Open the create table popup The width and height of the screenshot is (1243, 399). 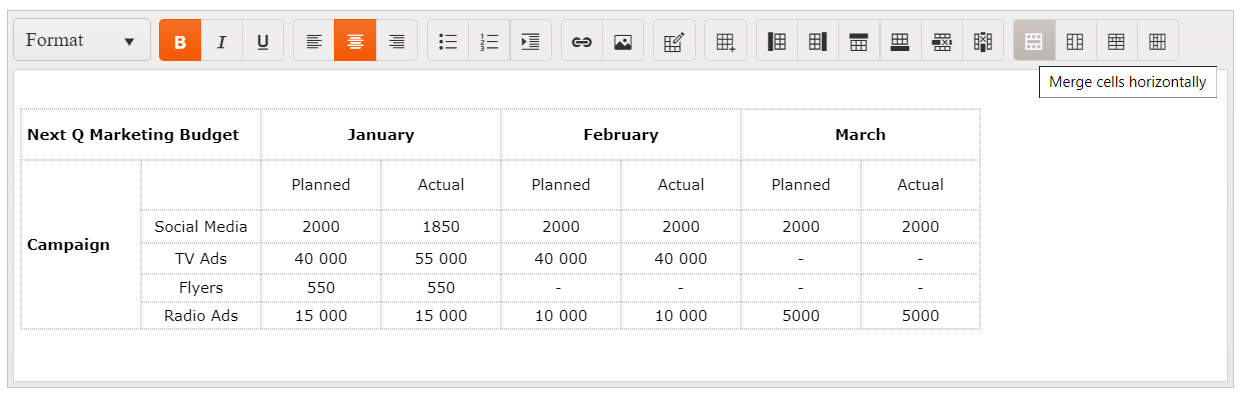[725, 41]
